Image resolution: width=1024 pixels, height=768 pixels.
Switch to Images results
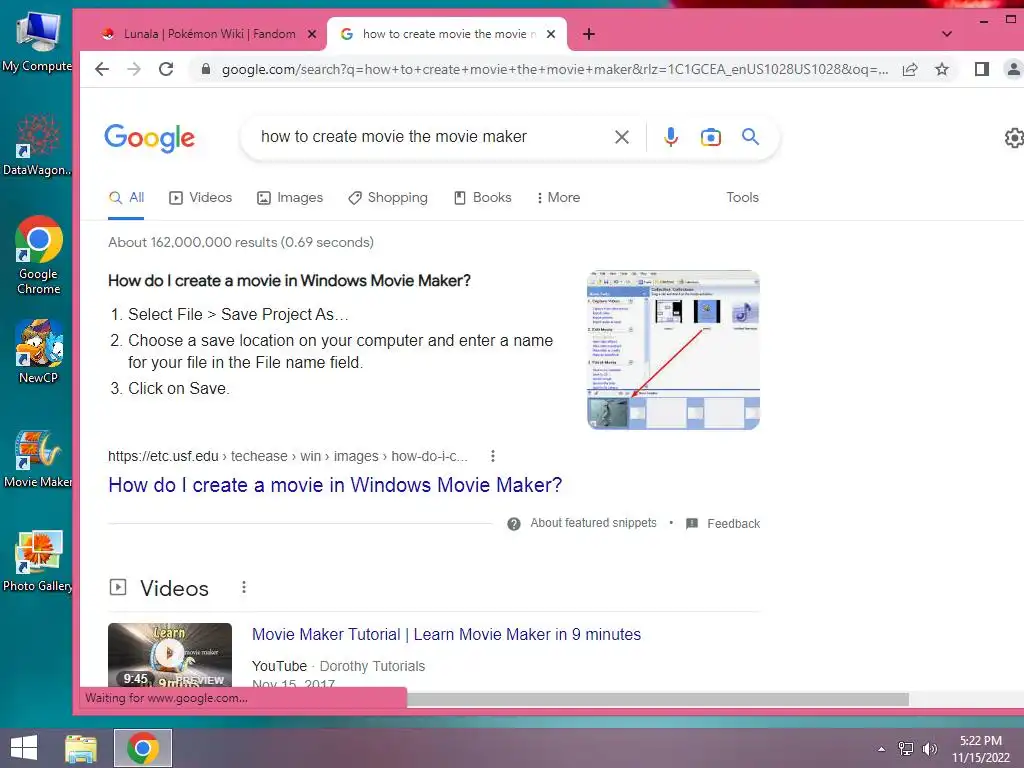click(290, 197)
